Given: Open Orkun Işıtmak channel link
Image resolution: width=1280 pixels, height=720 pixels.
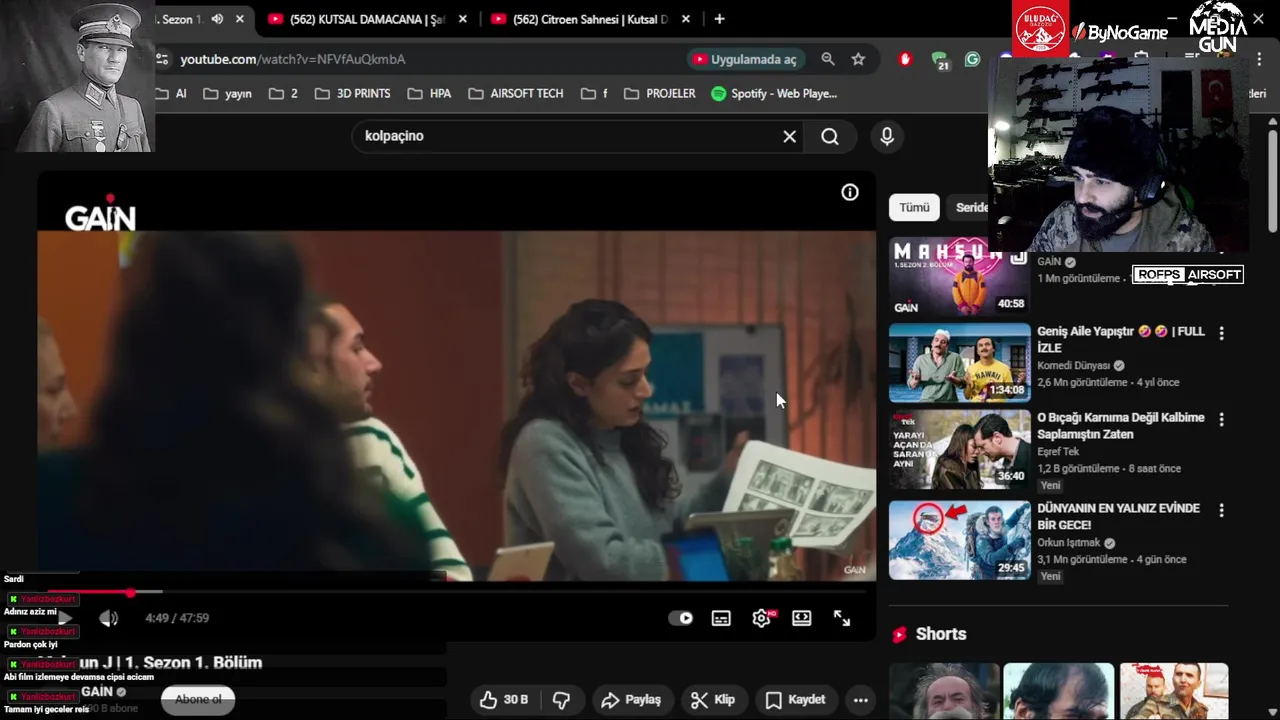Looking at the screenshot, I should 1069,543.
